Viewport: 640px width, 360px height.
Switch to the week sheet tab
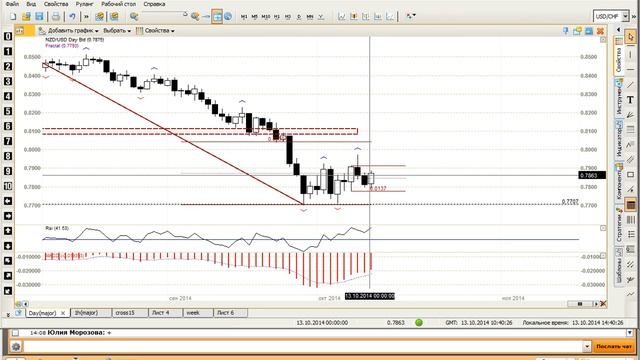198,313
